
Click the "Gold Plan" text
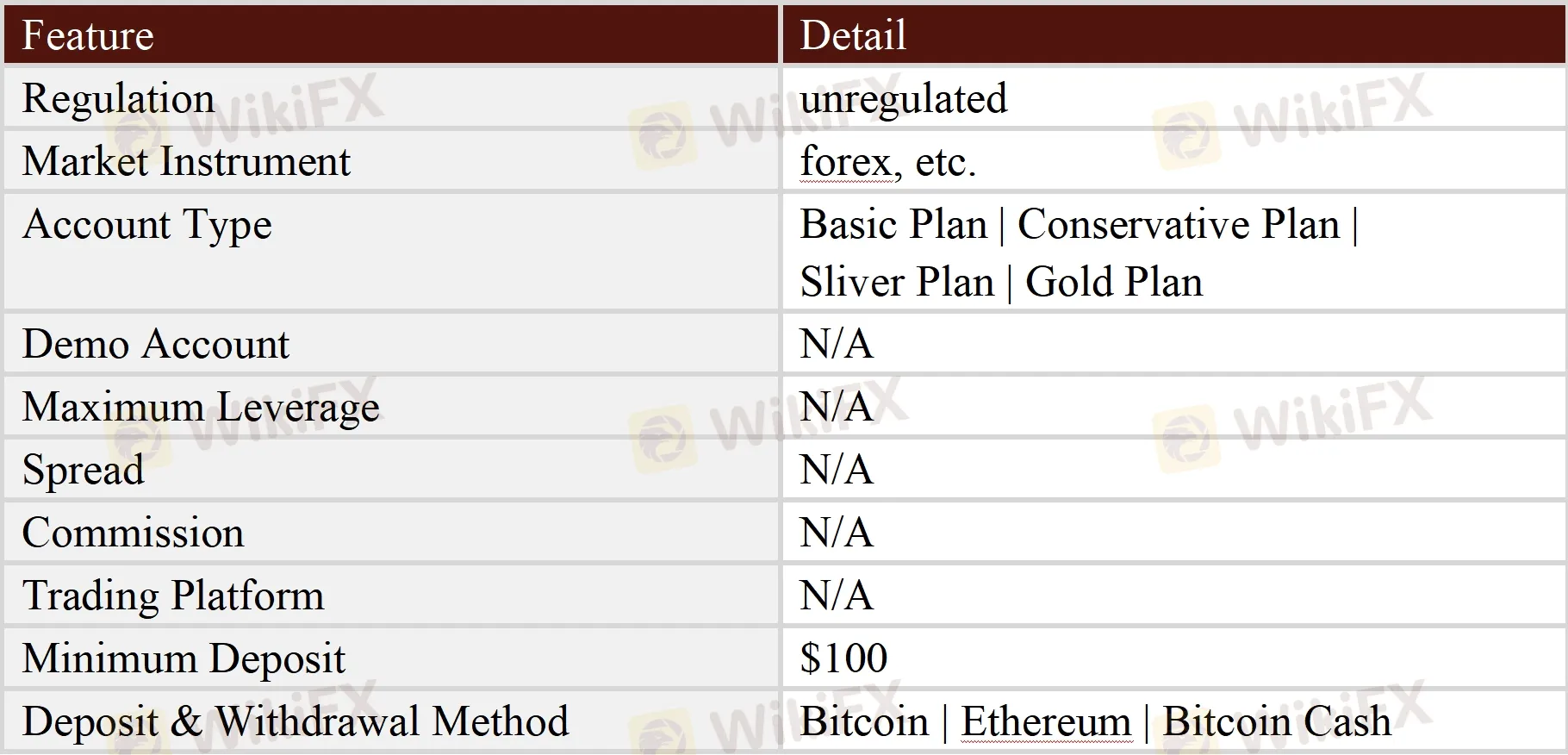(1114, 283)
